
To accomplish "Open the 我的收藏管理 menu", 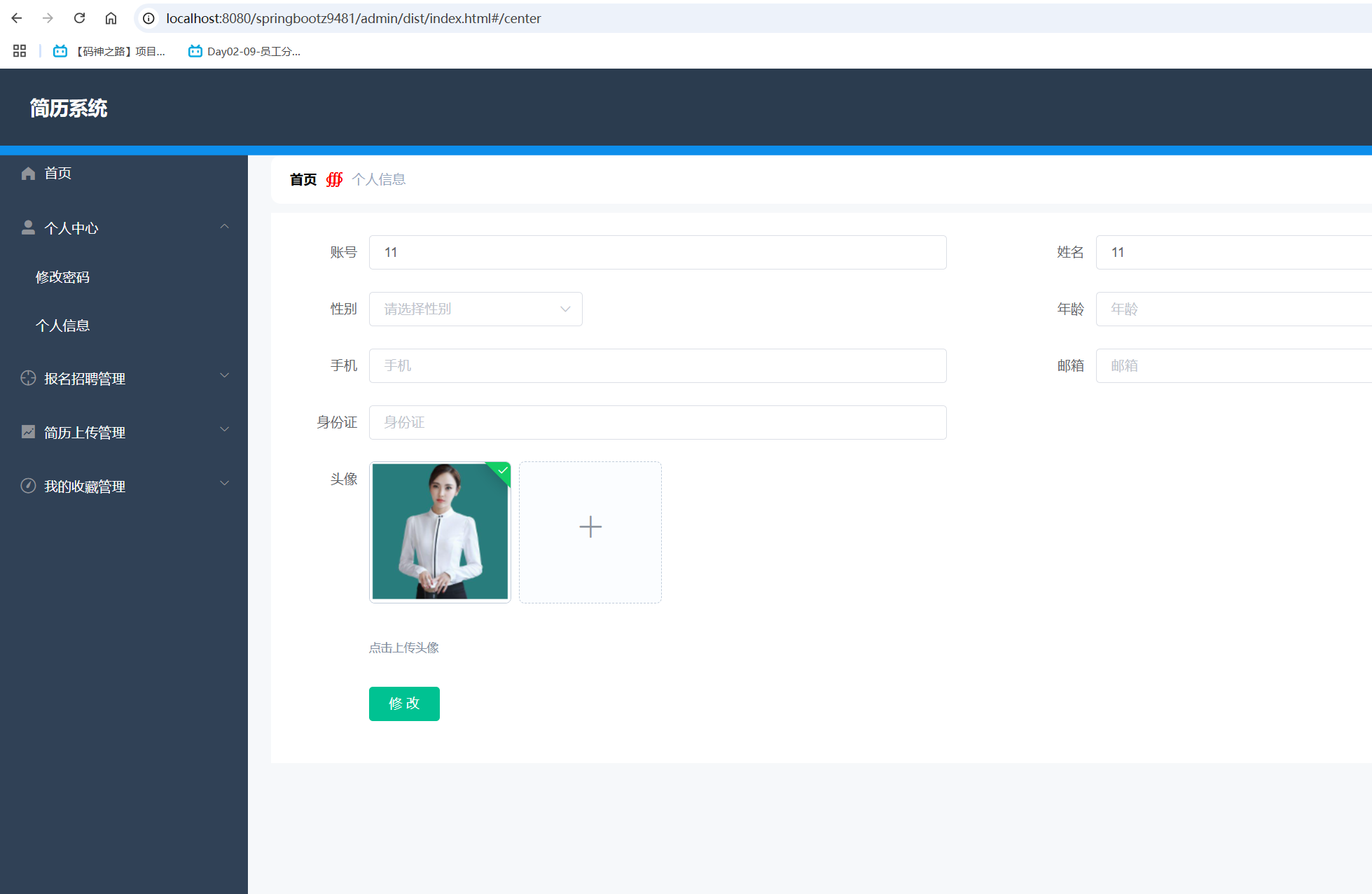I will tap(85, 487).
